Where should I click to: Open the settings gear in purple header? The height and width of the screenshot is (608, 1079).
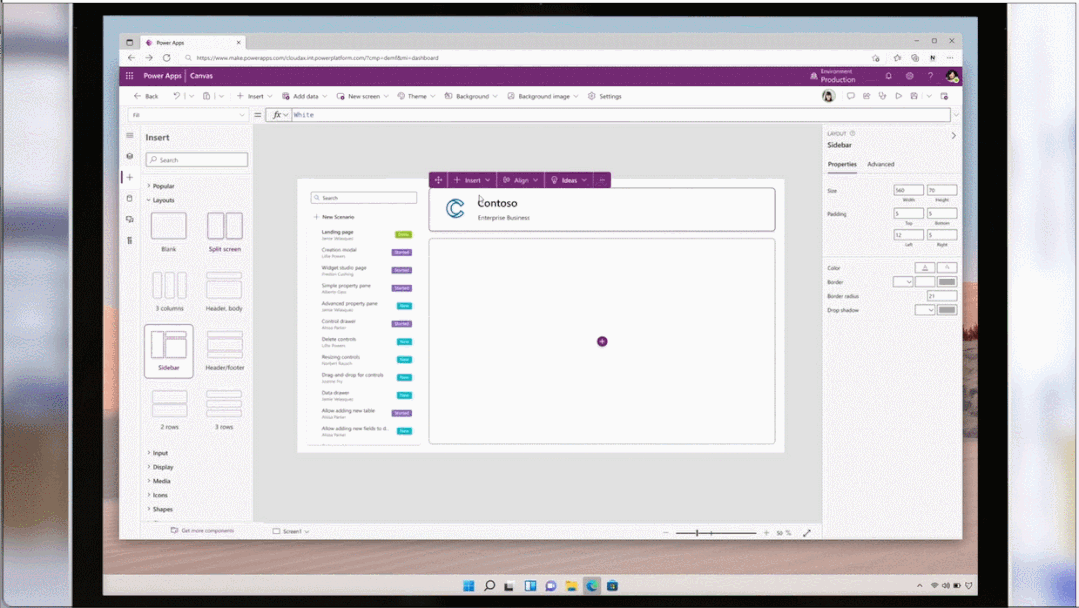(910, 76)
